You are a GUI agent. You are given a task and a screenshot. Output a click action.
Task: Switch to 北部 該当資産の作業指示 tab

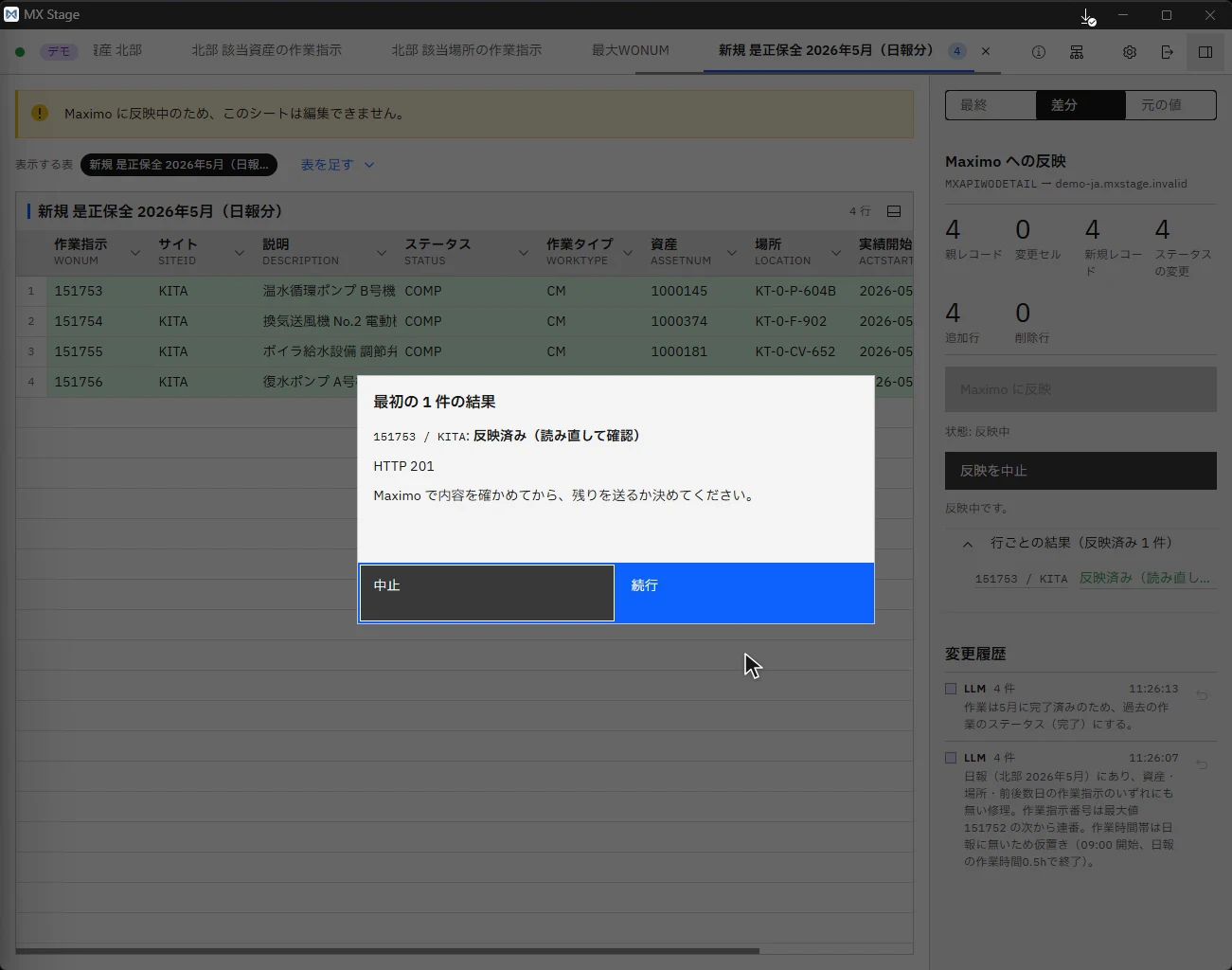[266, 51]
